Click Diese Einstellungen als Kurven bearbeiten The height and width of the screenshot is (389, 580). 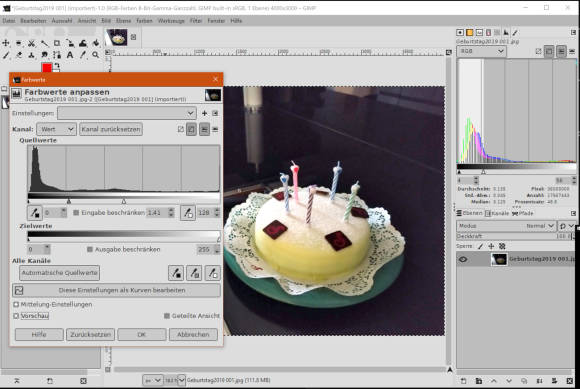(x=117, y=290)
